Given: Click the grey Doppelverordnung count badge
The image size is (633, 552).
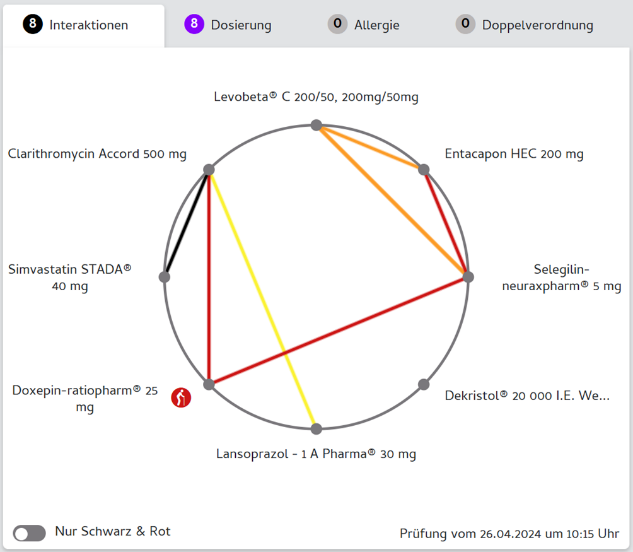Looking at the screenshot, I should (x=465, y=24).
